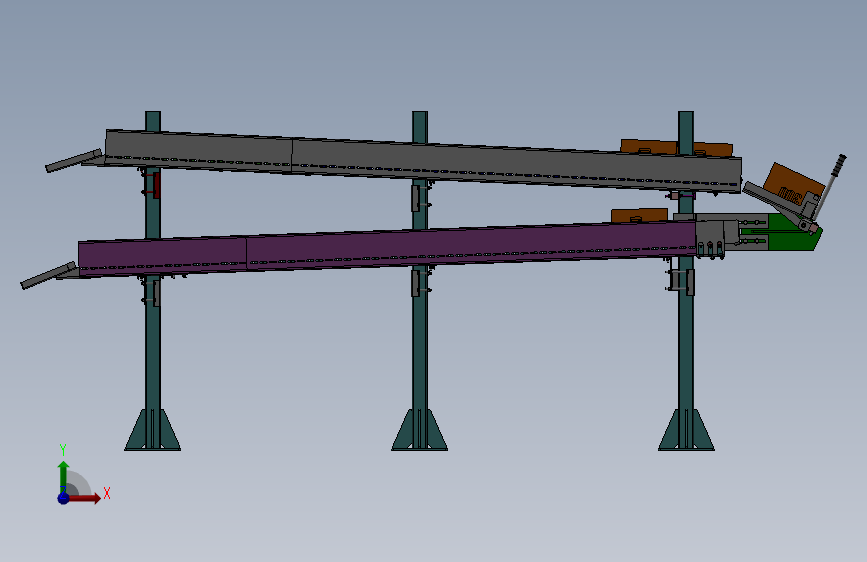The width and height of the screenshot is (867, 562).
Task: Click the inclined end plate of the lower purple conveyor
Action: (49, 275)
